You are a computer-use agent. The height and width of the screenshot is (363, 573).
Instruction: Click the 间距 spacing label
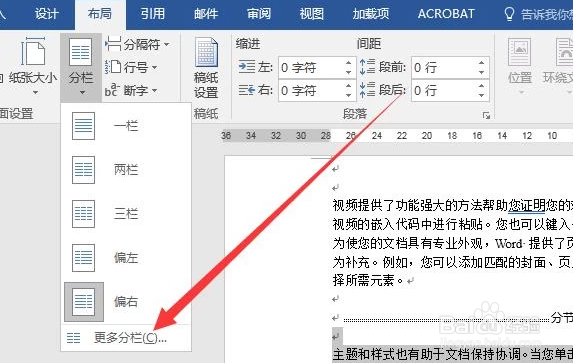pos(369,44)
